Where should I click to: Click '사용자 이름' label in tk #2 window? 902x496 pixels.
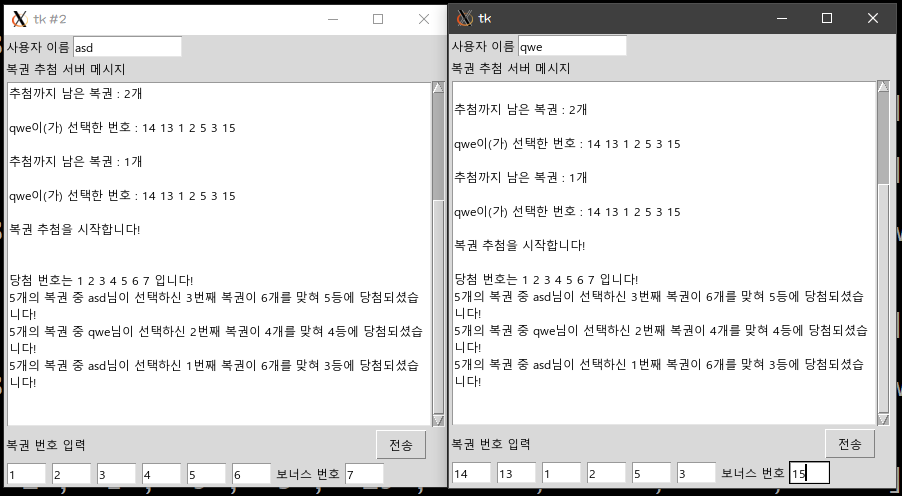[38, 47]
